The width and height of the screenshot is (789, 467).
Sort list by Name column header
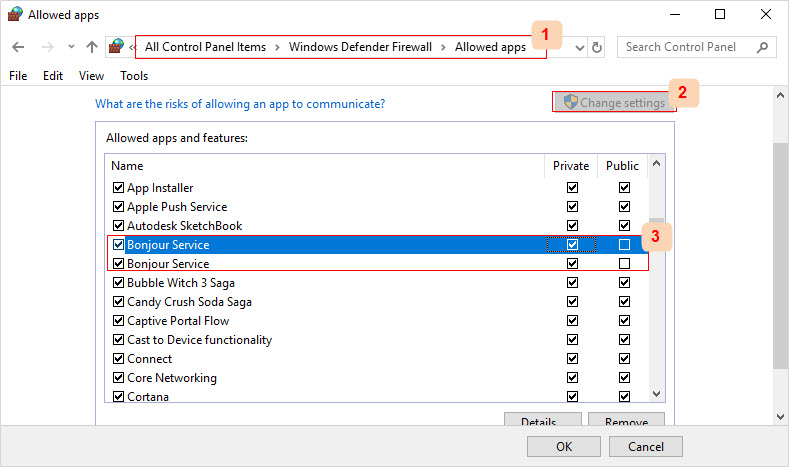click(x=127, y=166)
